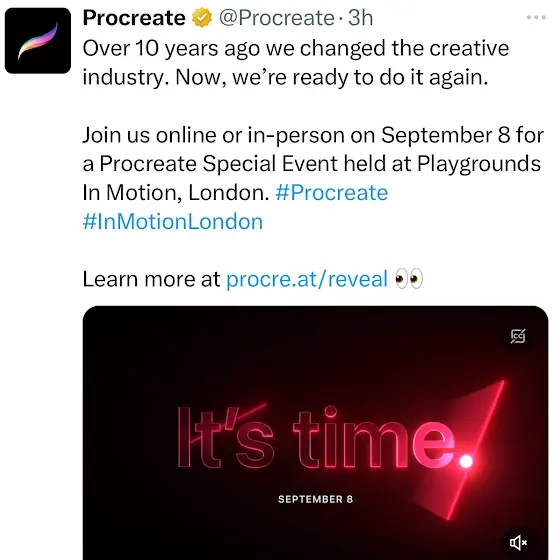Open the @Procreate handle
The height and width of the screenshot is (560, 560).
277,18
